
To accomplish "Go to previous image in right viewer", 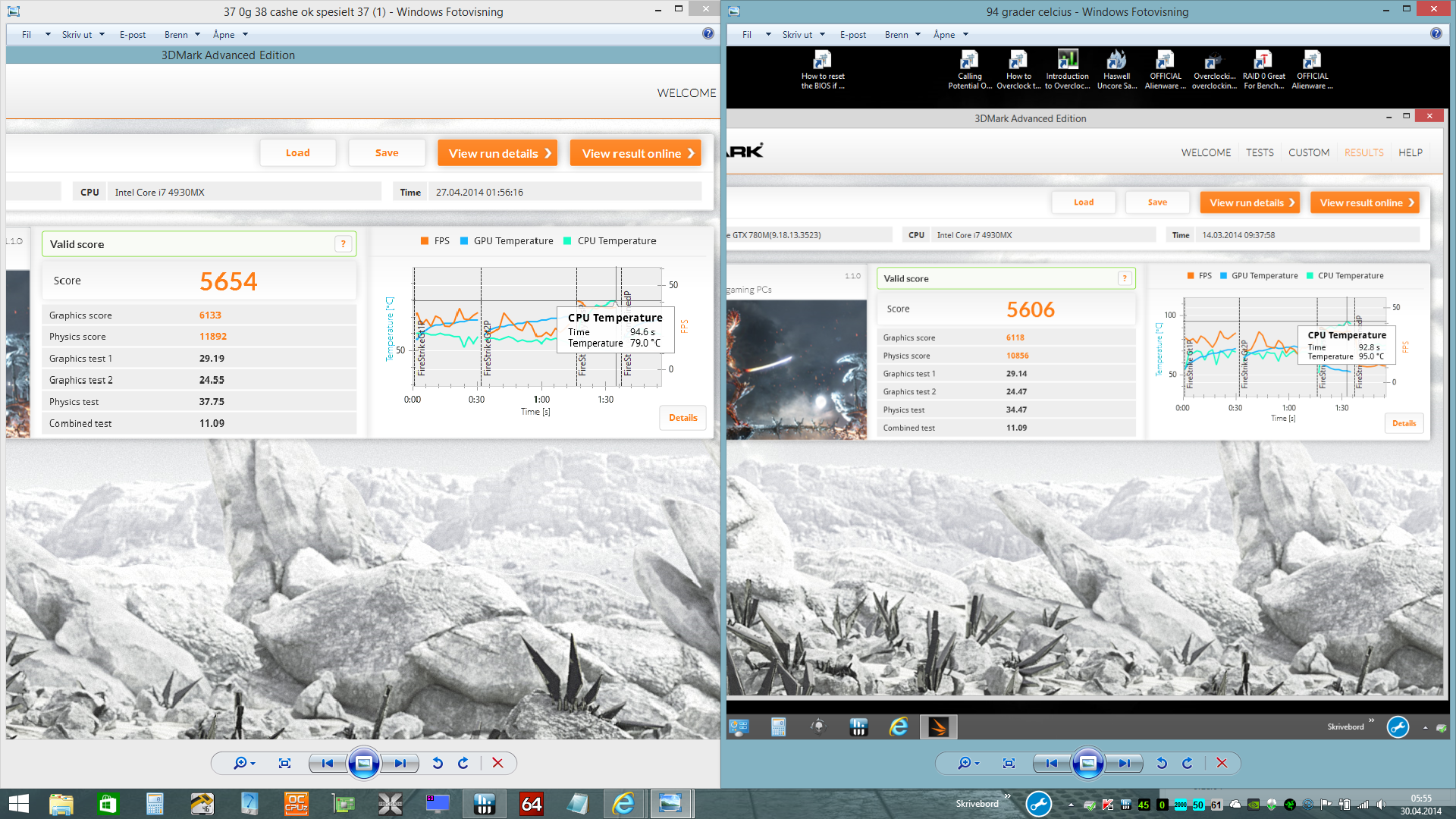I will pos(1052,763).
